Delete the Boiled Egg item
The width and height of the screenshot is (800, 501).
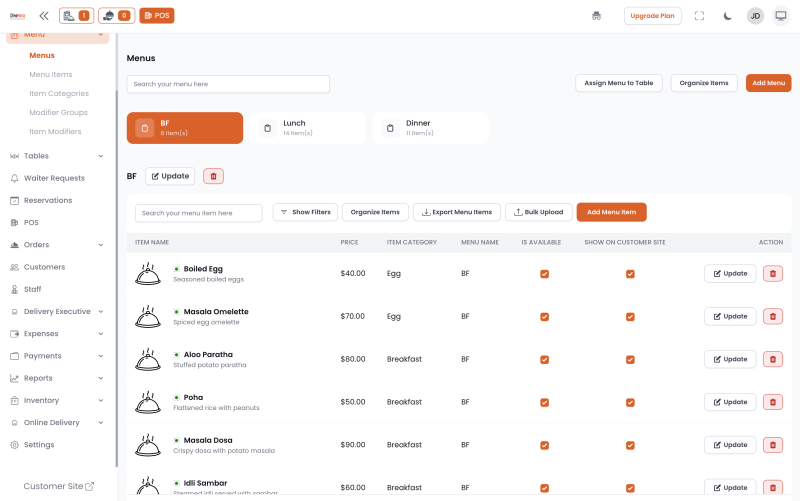pyautogui.click(x=772, y=273)
